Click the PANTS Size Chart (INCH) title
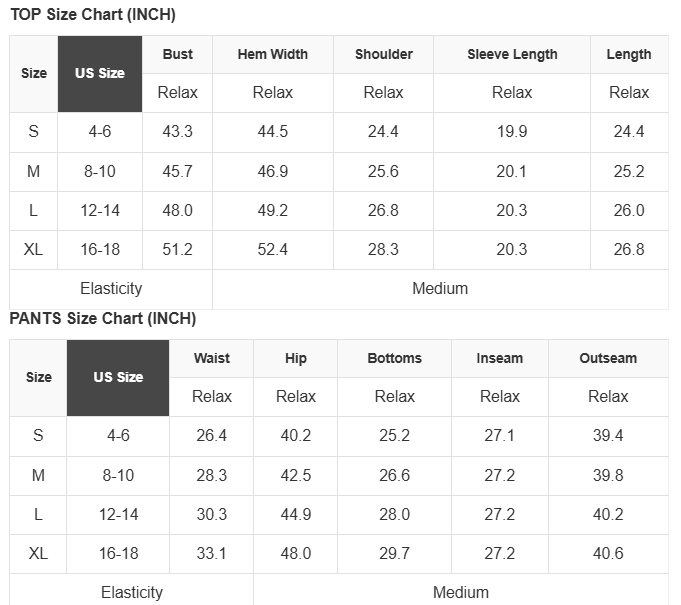 102,319
